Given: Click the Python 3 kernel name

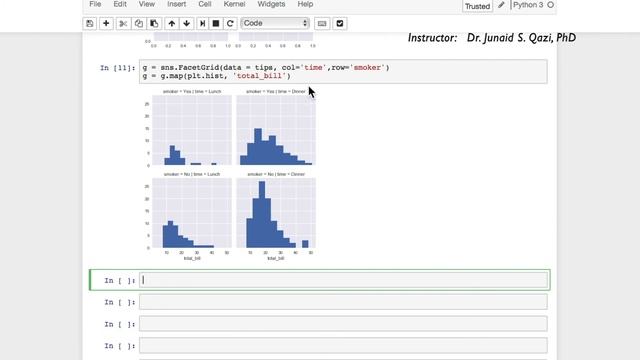Looking at the screenshot, I should pos(528,5).
